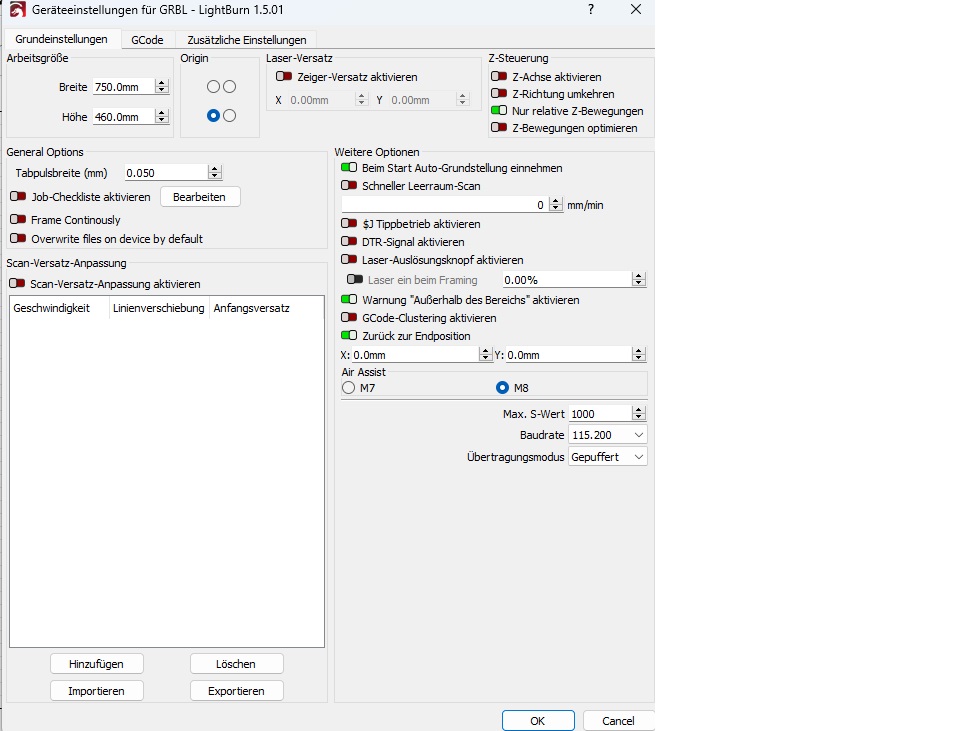Screen dimensions: 960x731
Task: Click the Tabpulsbreite input field
Action: [x=167, y=173]
